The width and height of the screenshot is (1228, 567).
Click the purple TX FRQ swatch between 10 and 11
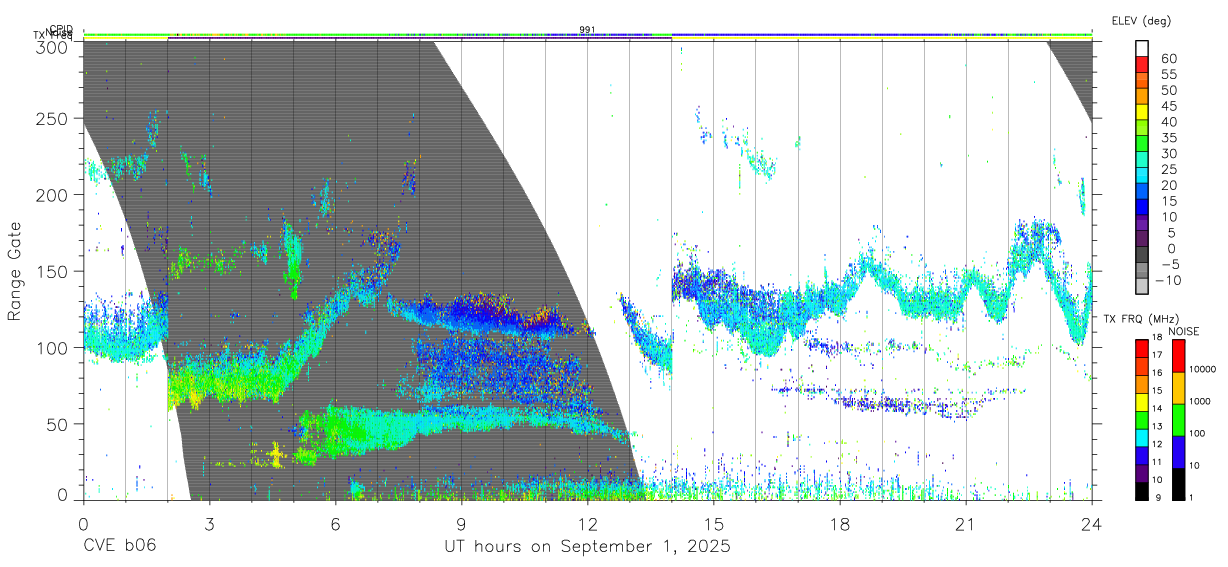[x=1142, y=472]
